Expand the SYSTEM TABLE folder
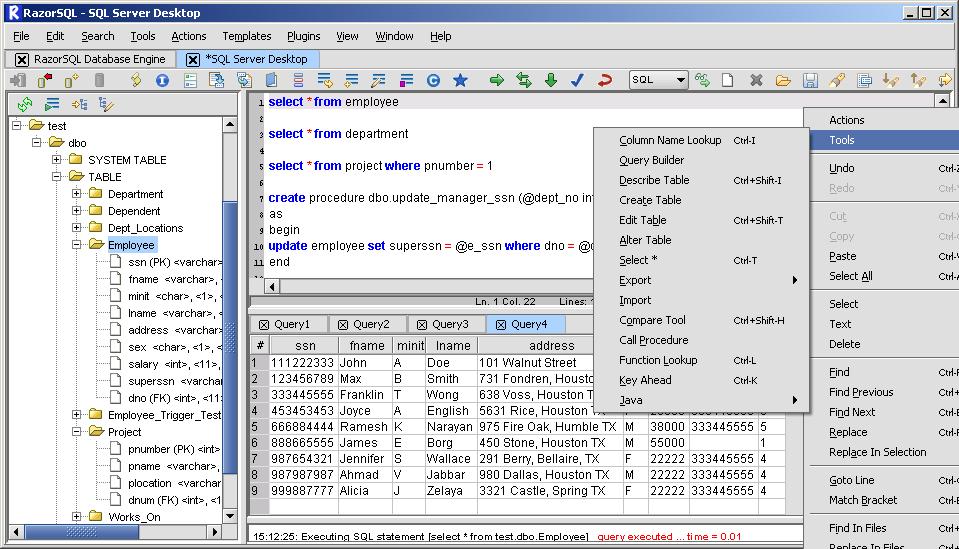959x549 pixels. (x=56, y=160)
